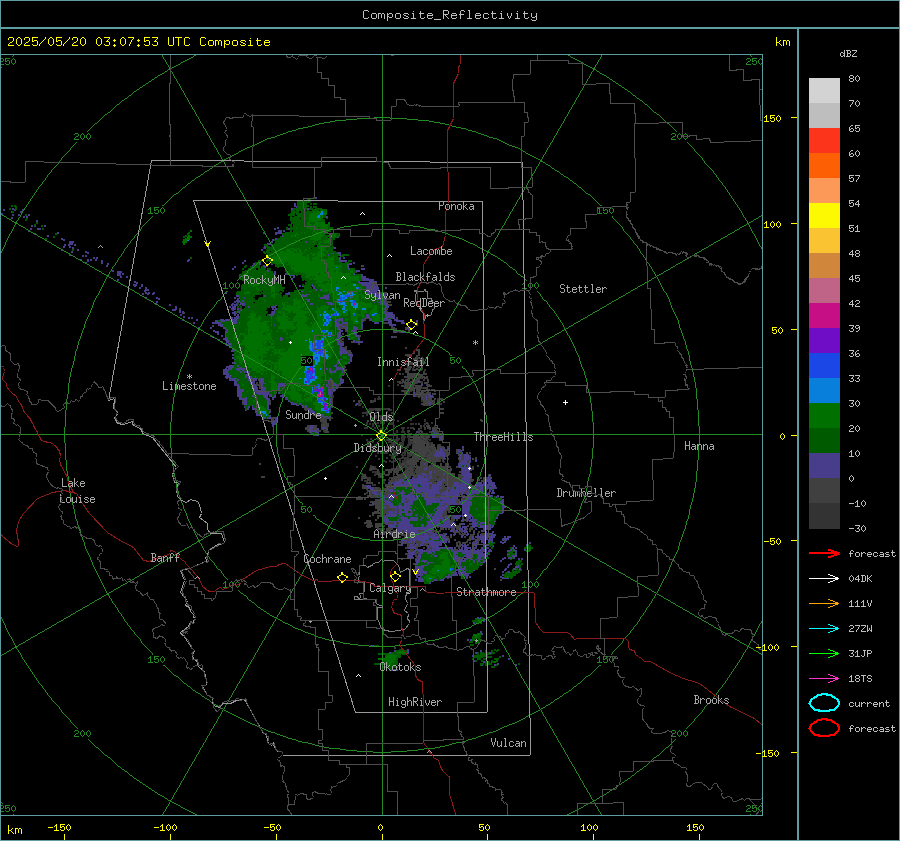
Task: Click the Blackfalds map label
Action: pyautogui.click(x=425, y=277)
